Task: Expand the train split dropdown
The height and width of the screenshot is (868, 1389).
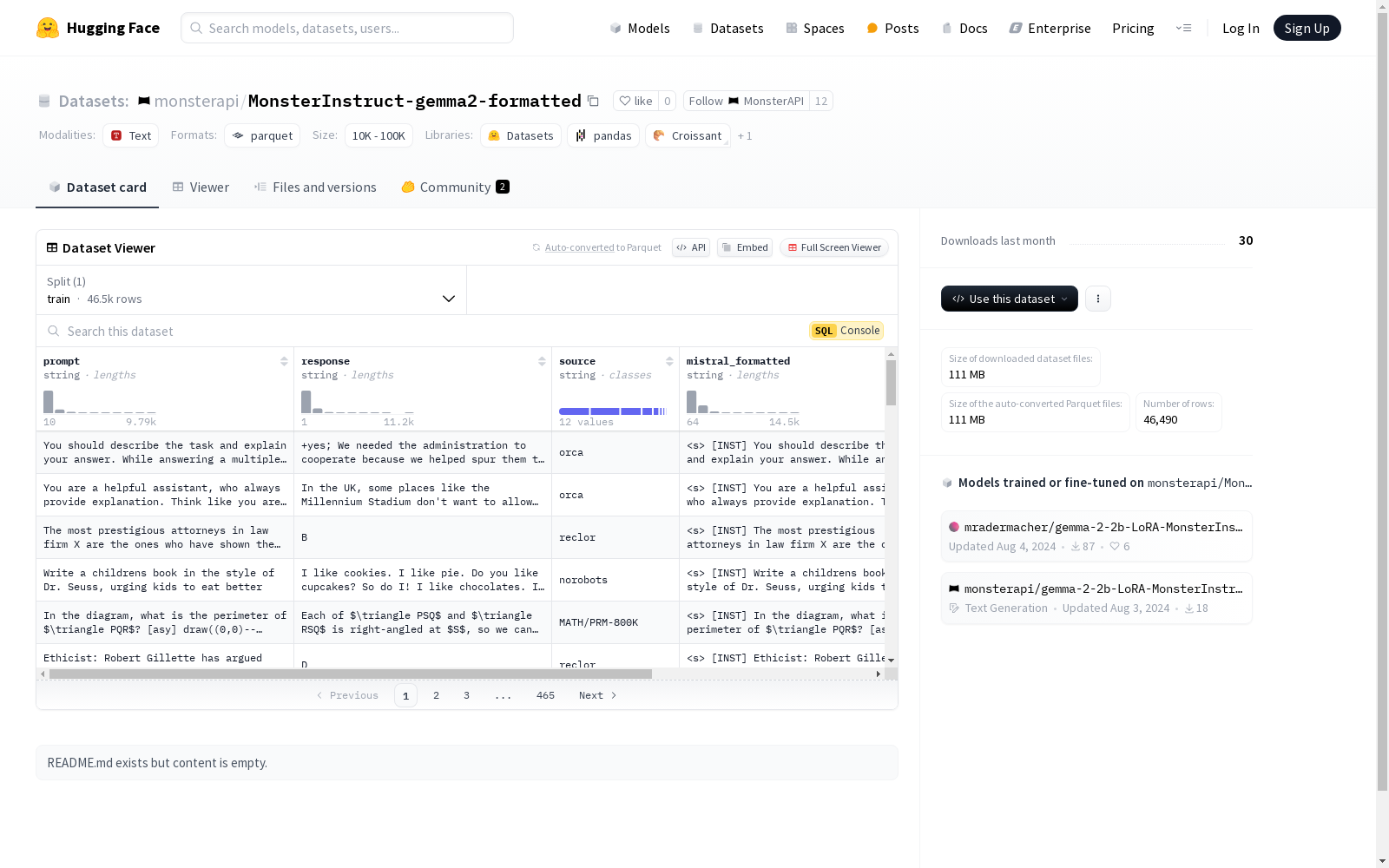Action: coord(252,290)
